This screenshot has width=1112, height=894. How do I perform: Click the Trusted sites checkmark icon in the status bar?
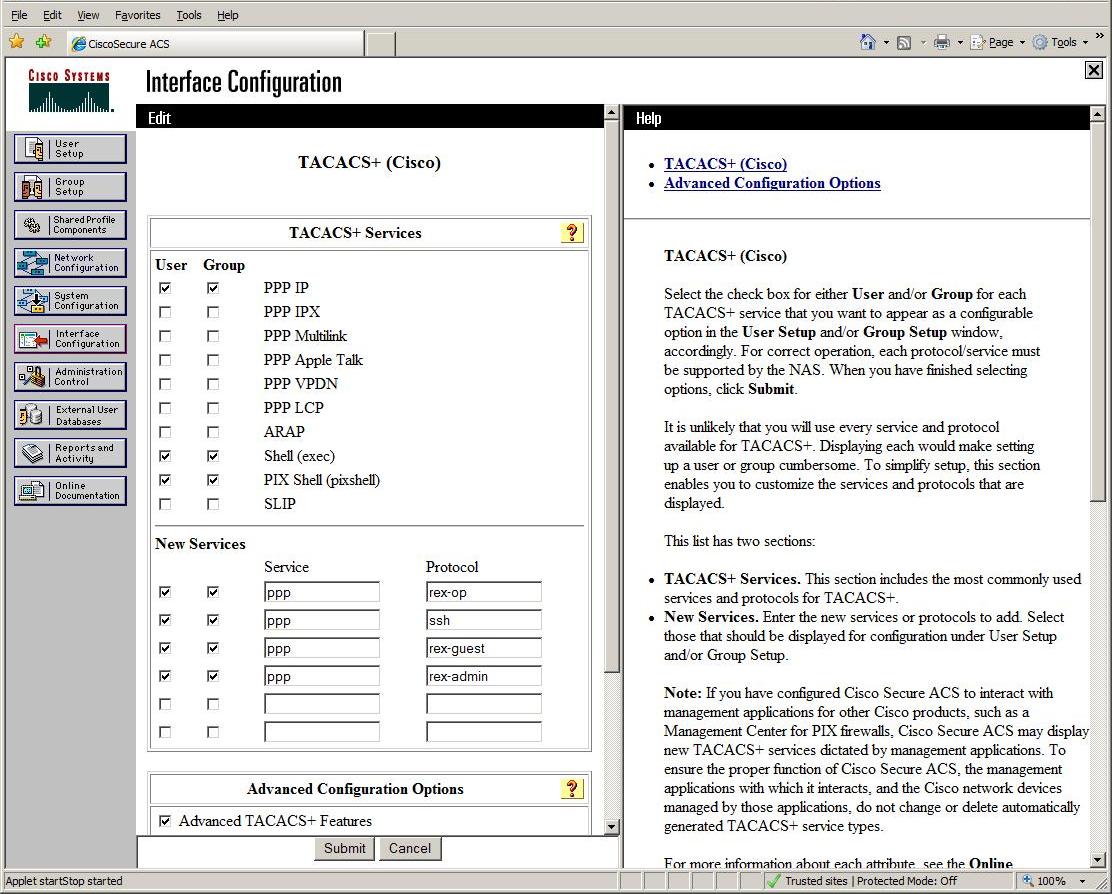[774, 881]
